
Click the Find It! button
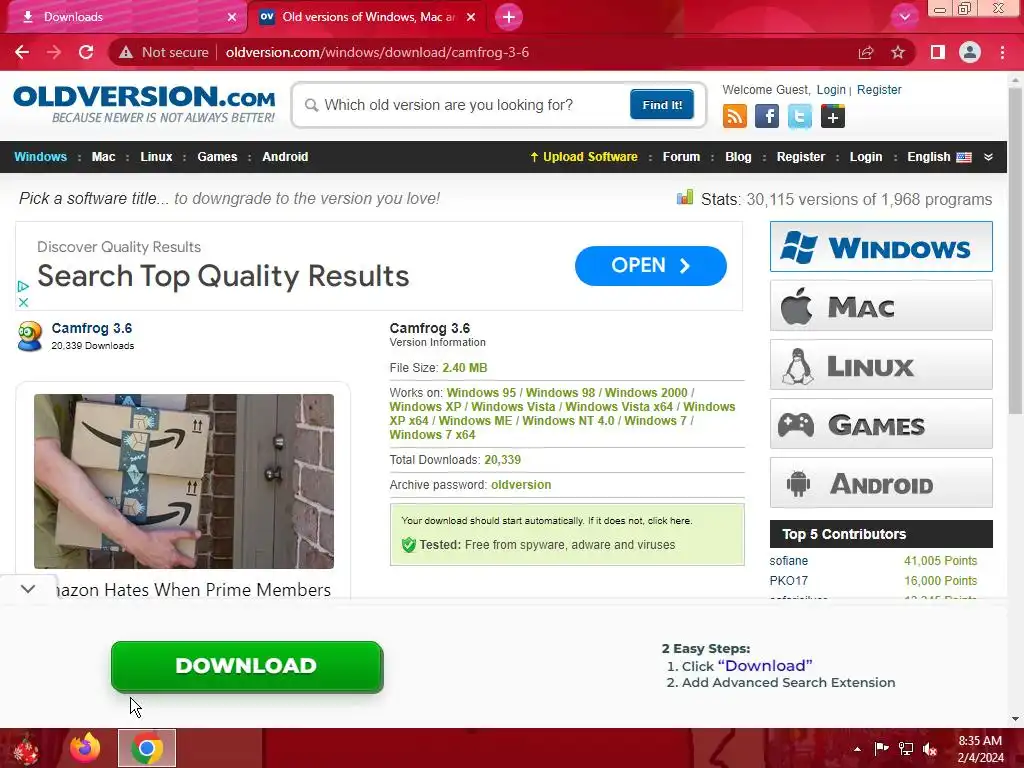[x=662, y=104]
